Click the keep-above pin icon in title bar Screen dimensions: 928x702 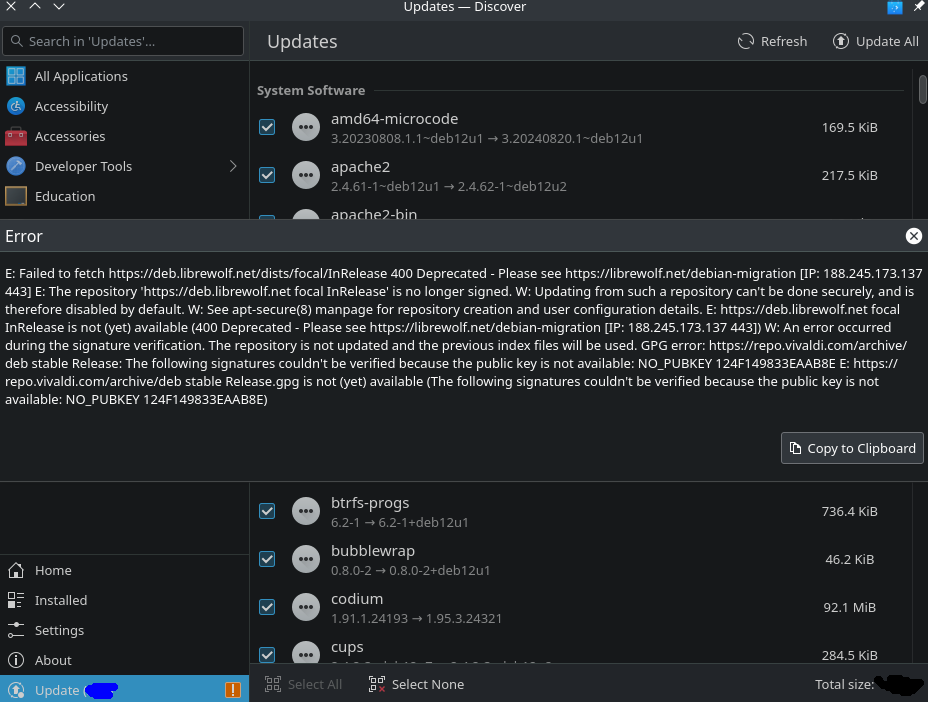[919, 7]
